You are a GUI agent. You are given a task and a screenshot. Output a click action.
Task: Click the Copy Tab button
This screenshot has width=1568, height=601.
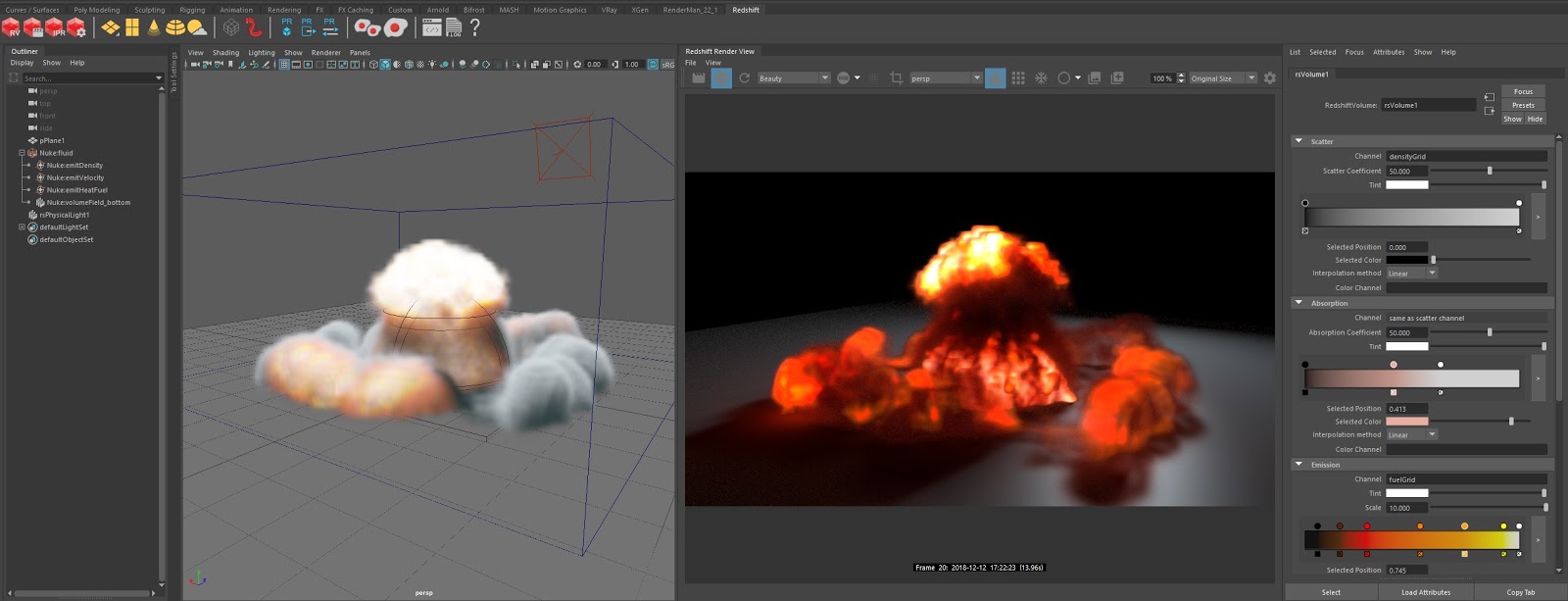coord(1521,592)
